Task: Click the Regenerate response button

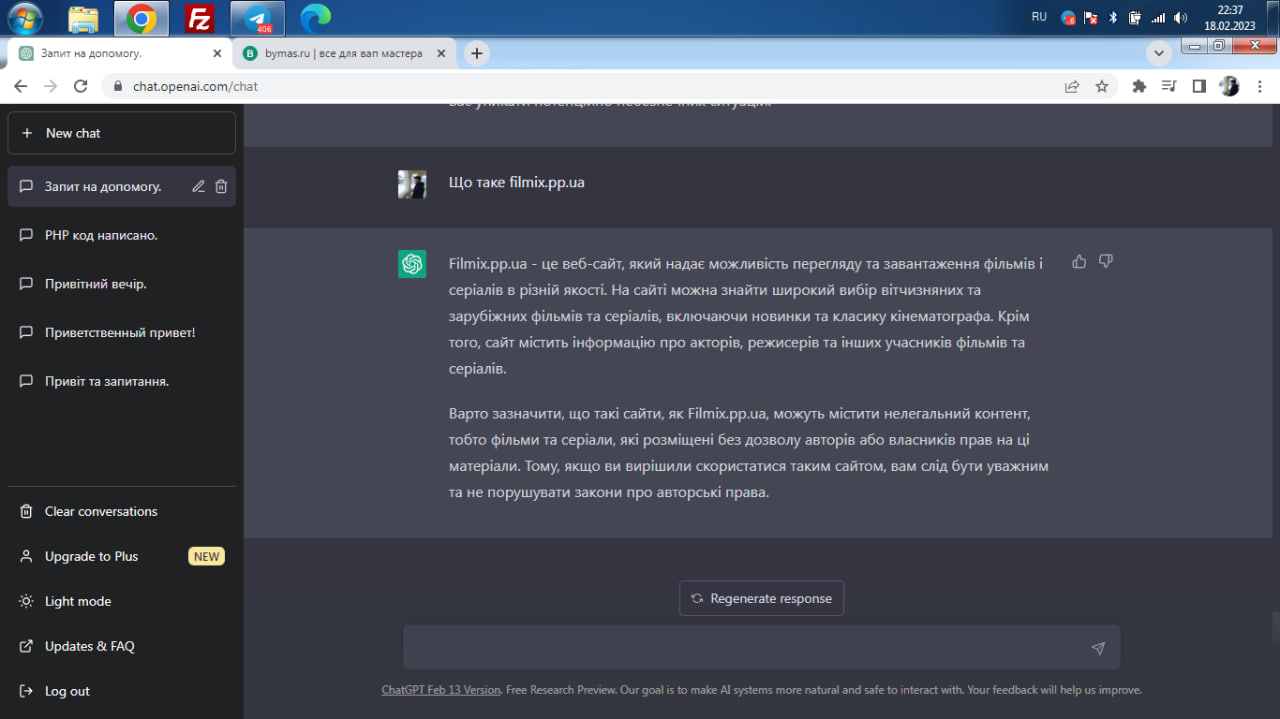Action: pyautogui.click(x=761, y=598)
